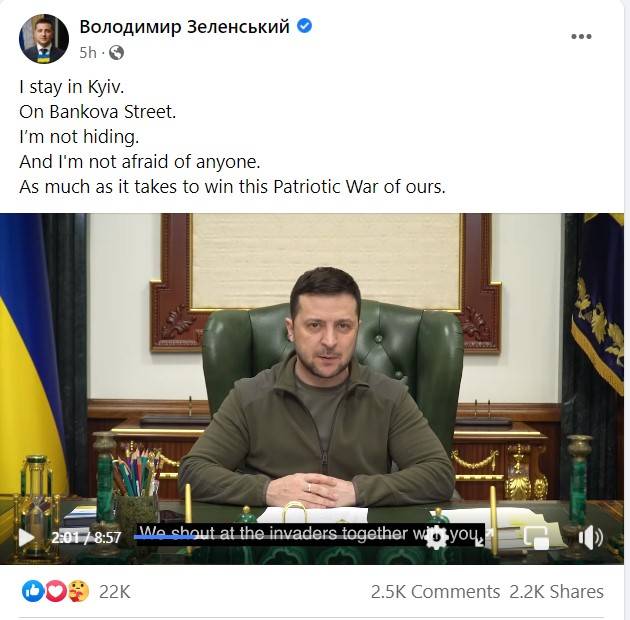Click the Love heart reaction icon

(x=55, y=591)
